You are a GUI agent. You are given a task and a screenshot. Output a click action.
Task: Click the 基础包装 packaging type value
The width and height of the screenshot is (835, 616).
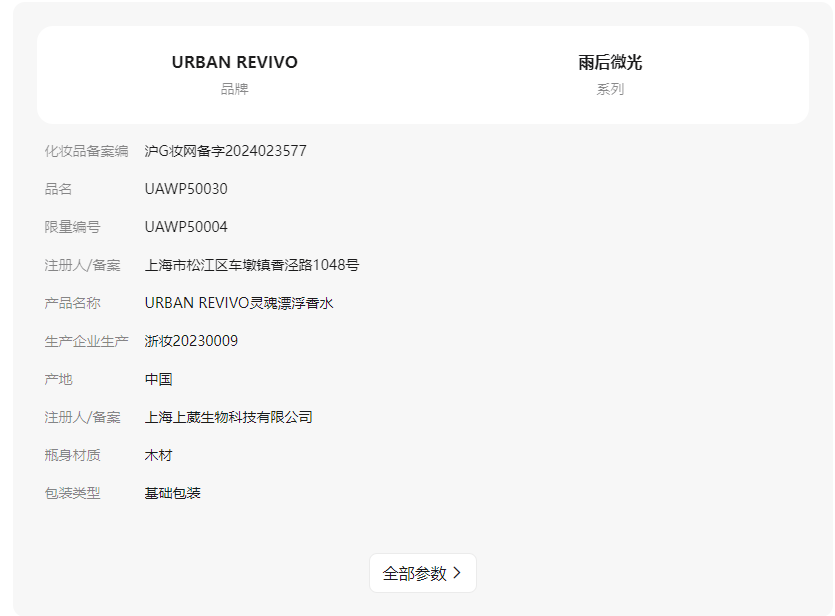coord(172,493)
